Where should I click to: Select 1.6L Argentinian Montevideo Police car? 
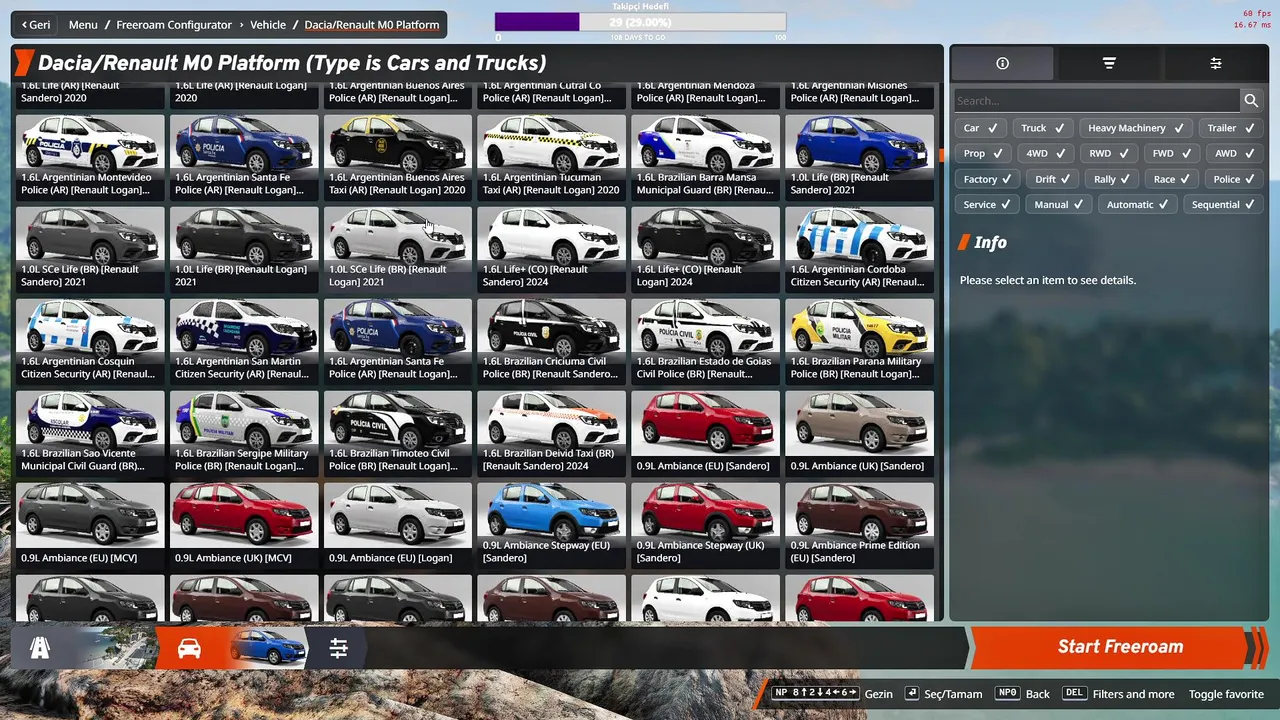(x=90, y=157)
